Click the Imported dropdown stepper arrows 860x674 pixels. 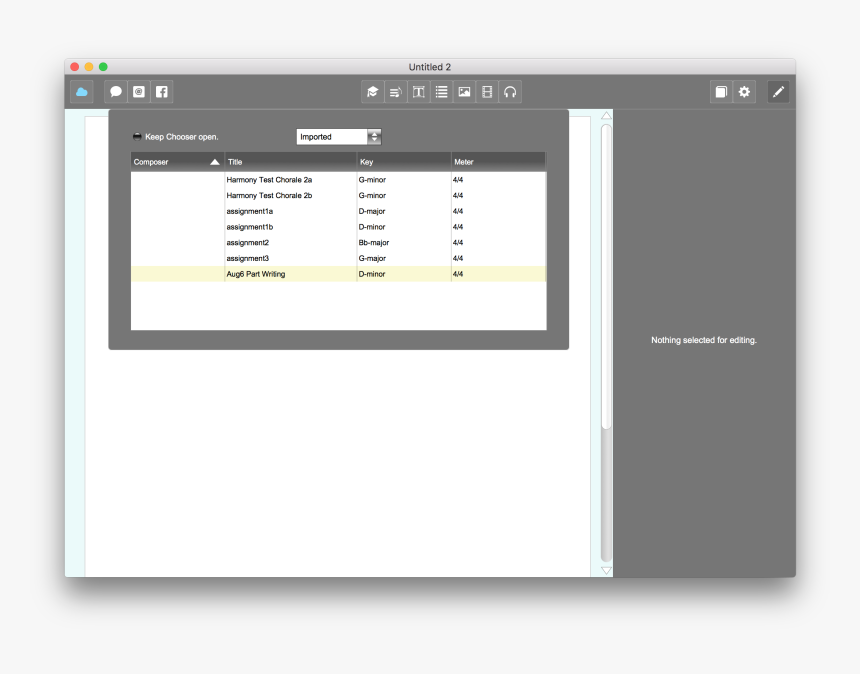coord(373,136)
